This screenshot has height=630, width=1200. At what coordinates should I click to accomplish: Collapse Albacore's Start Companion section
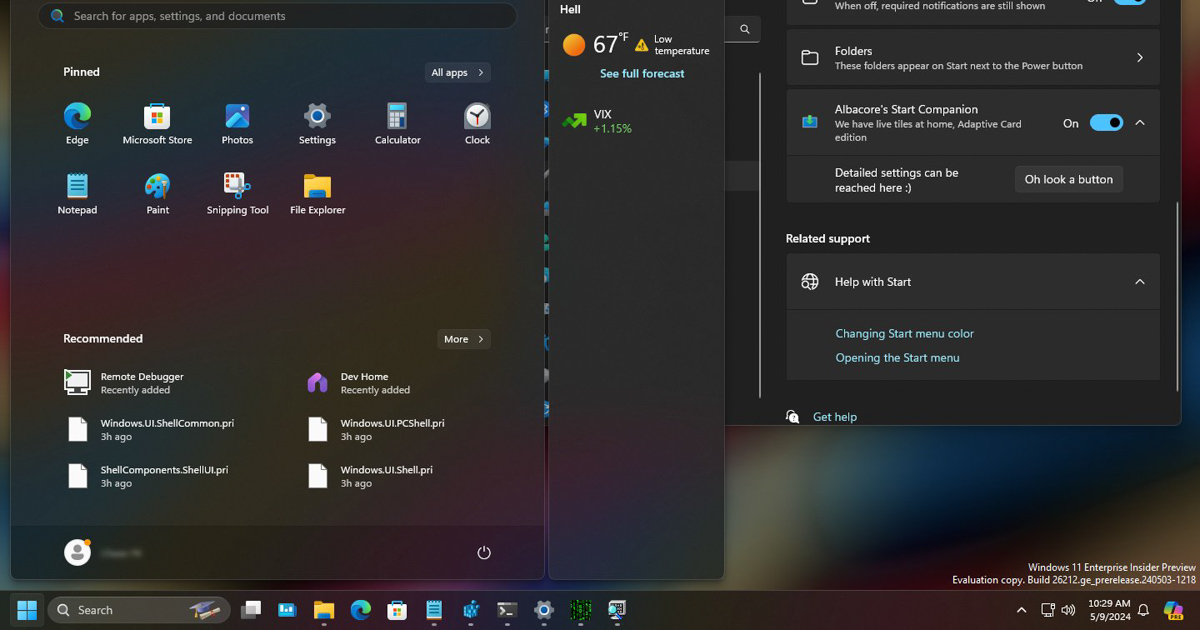coord(1139,123)
